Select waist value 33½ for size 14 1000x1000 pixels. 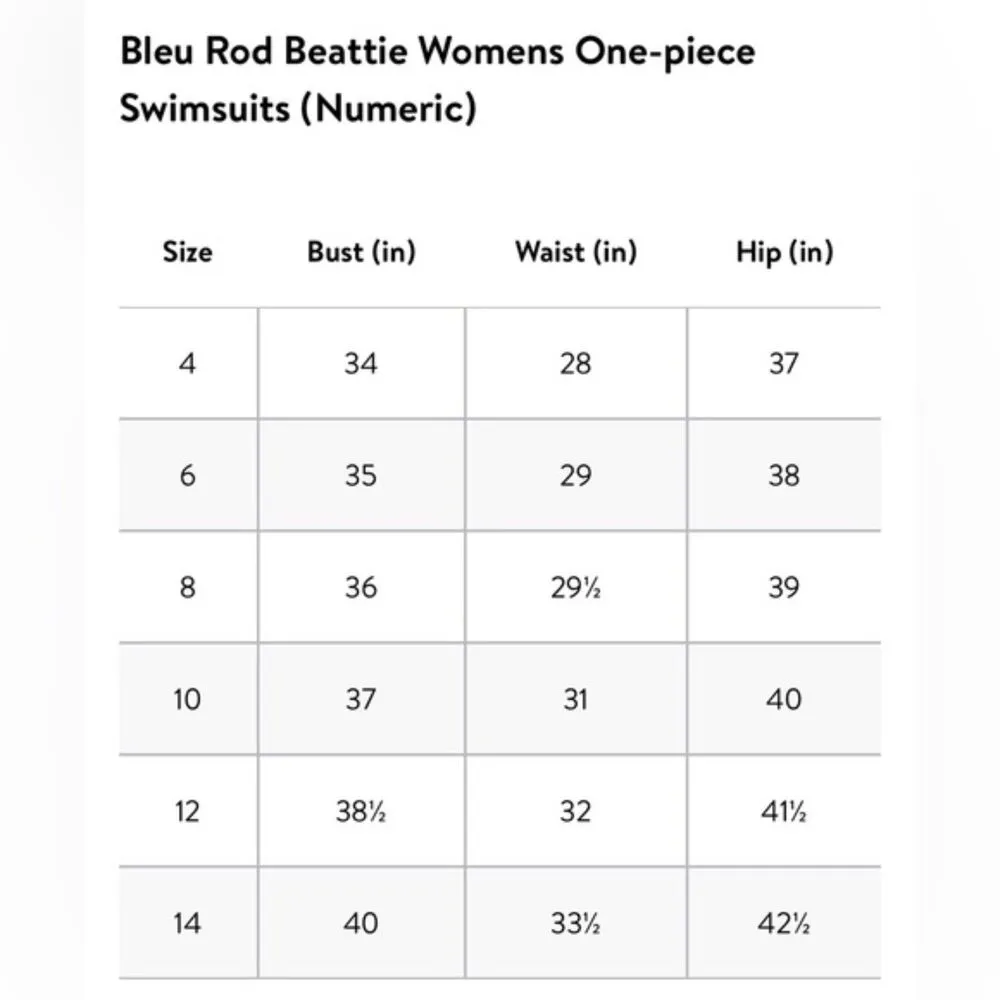[576, 923]
